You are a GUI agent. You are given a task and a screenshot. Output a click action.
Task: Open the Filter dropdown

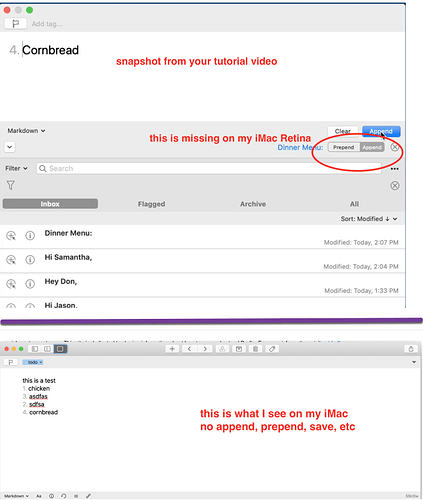16,168
